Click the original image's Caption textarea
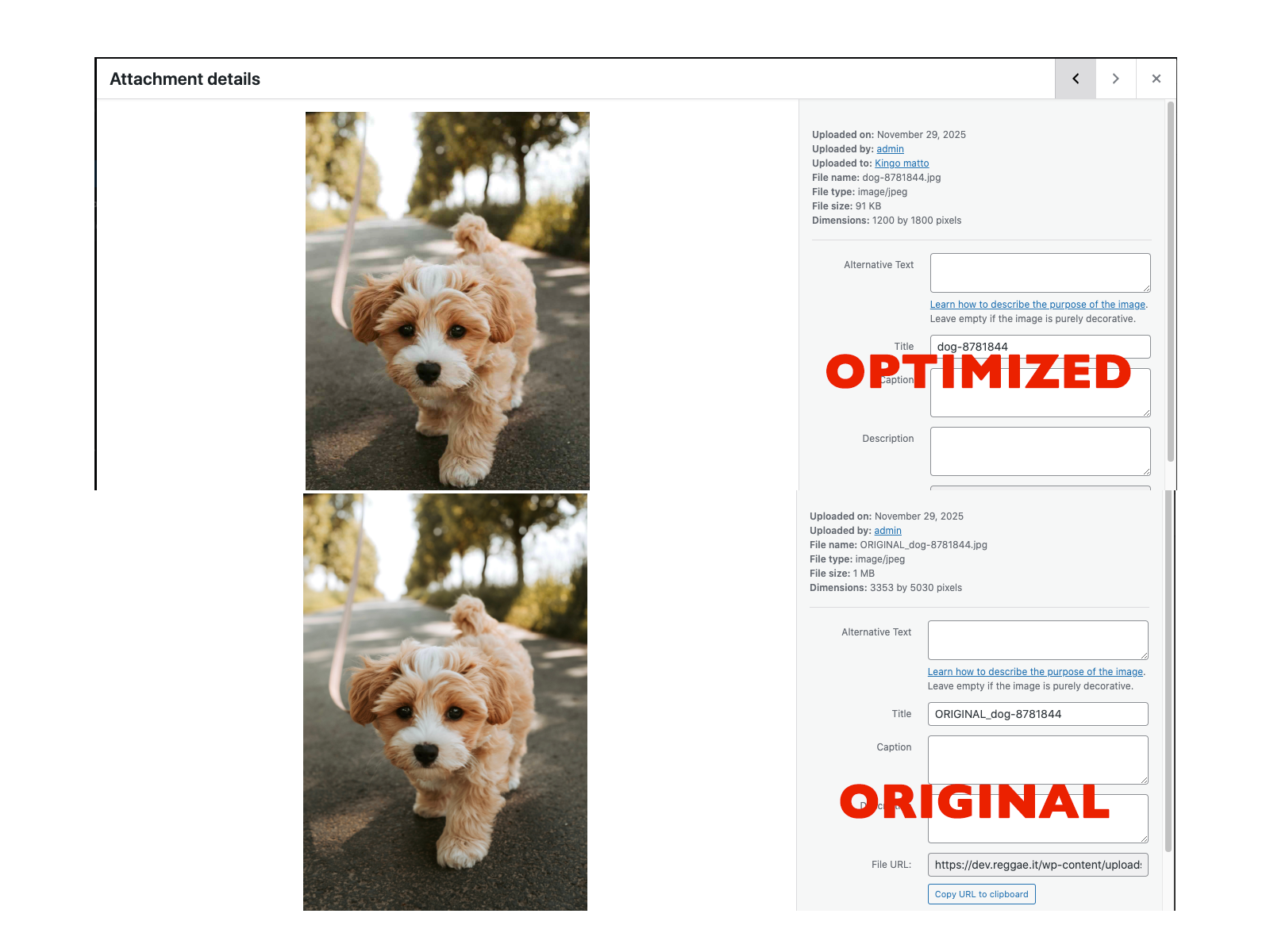 pos(1037,759)
